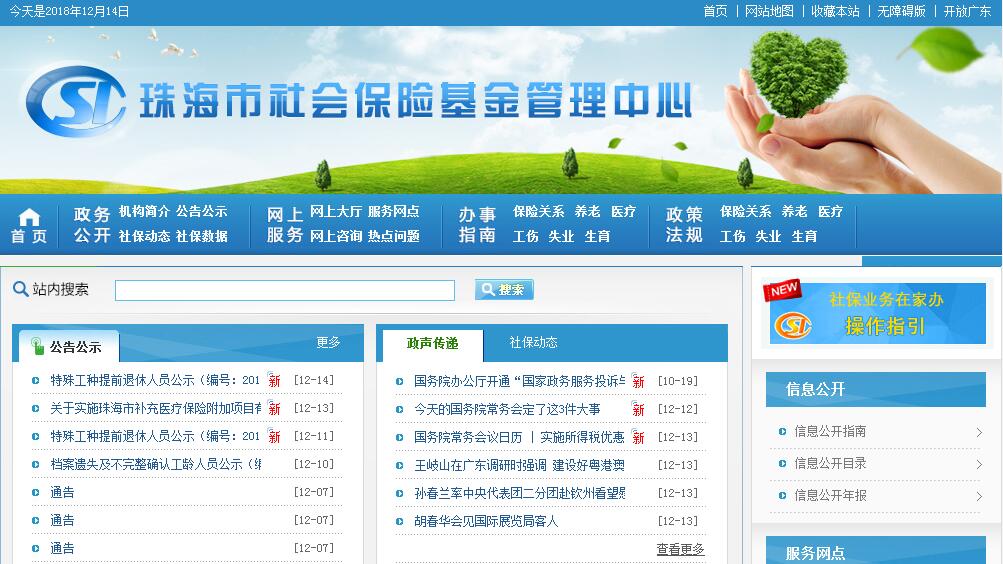Image resolution: width=1003 pixels, height=564 pixels.
Task: Expand 信息公开年报 with its arrow
Action: (x=978, y=496)
